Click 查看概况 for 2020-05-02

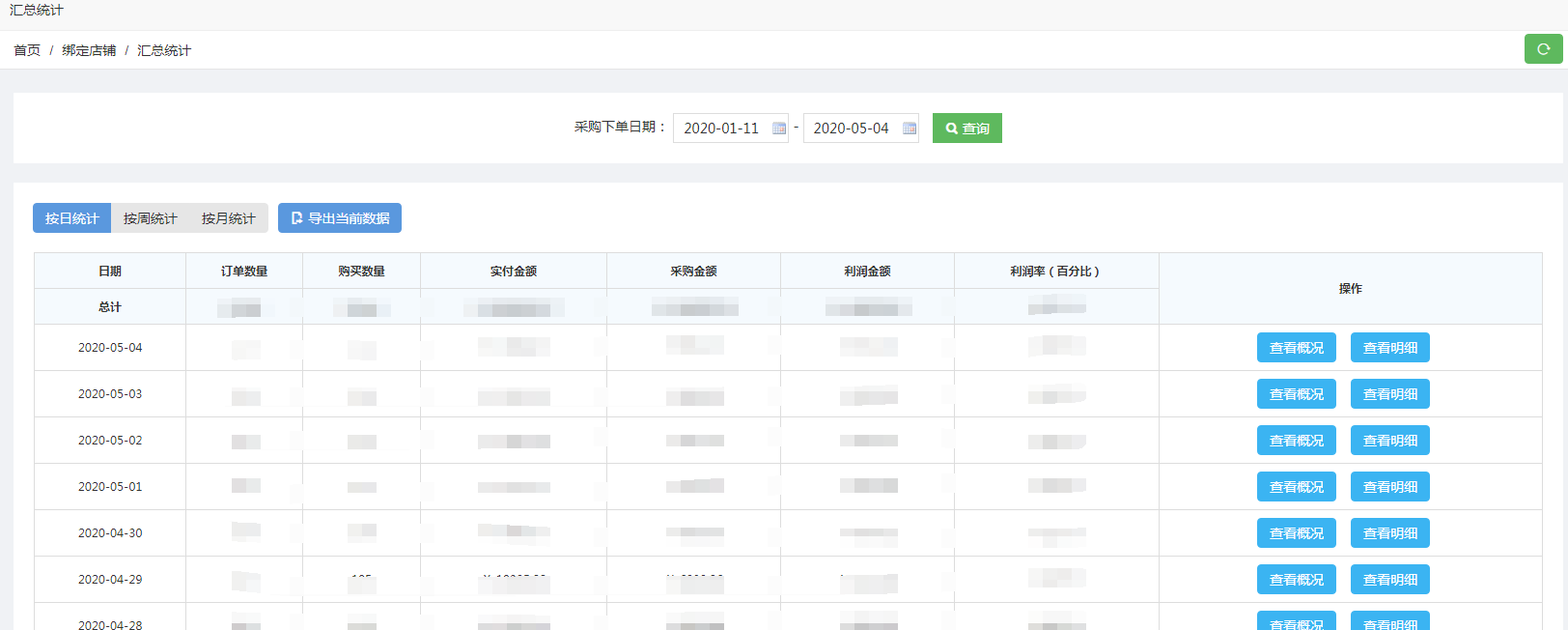[1296, 441]
